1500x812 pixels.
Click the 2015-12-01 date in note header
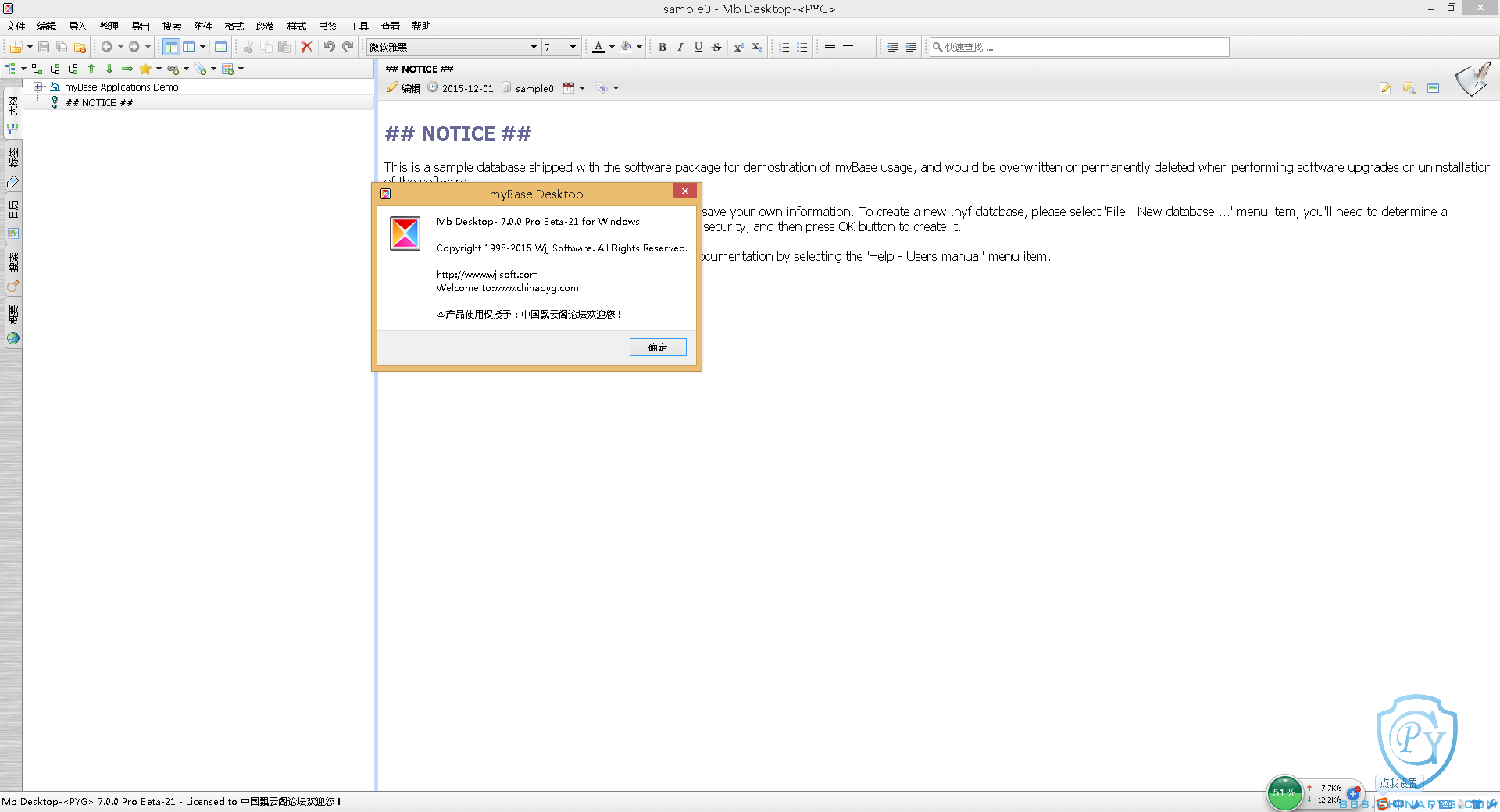click(468, 88)
